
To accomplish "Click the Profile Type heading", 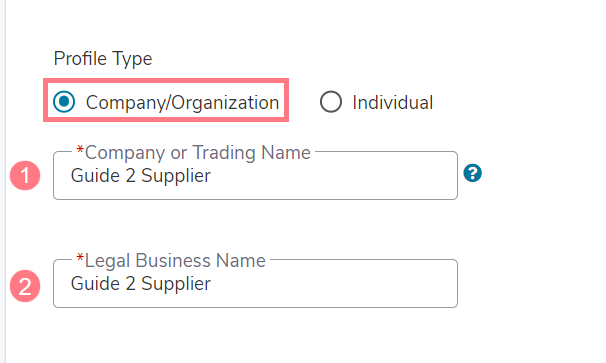I will pyautogui.click(x=103, y=59).
